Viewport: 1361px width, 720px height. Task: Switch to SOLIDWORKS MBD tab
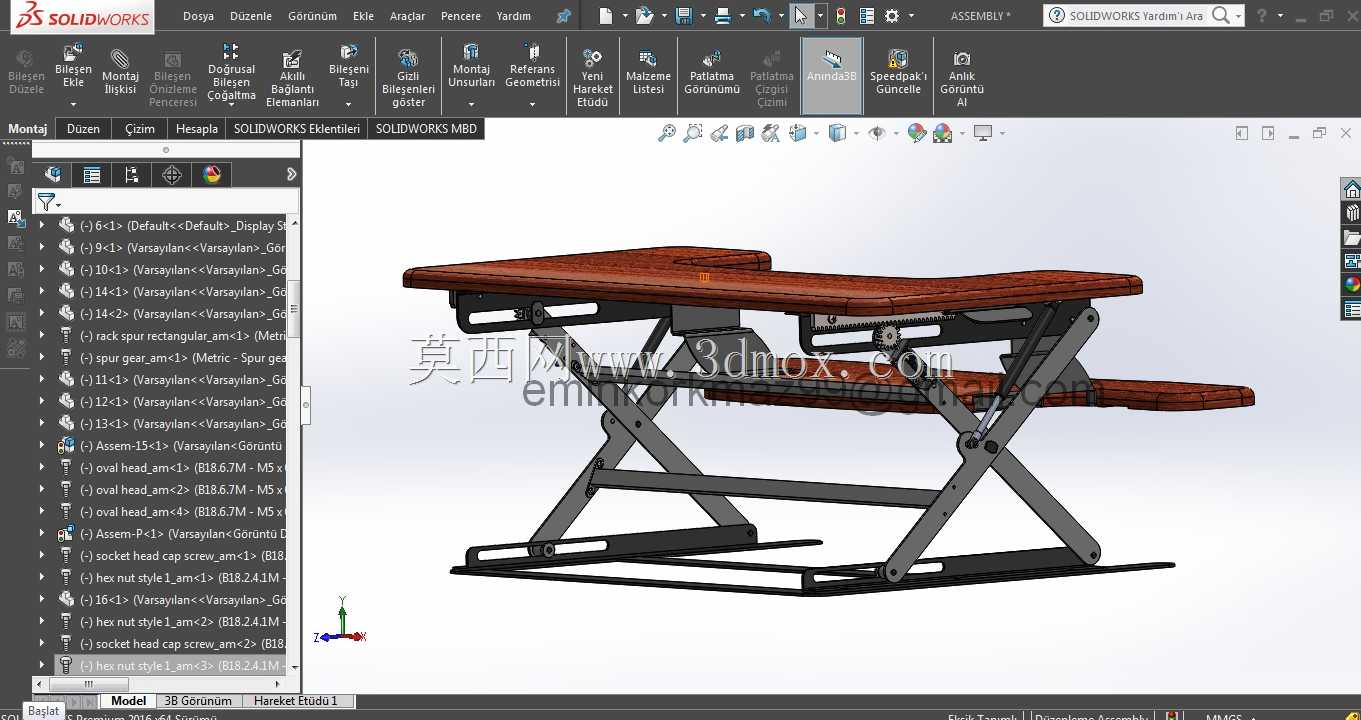click(x=426, y=129)
